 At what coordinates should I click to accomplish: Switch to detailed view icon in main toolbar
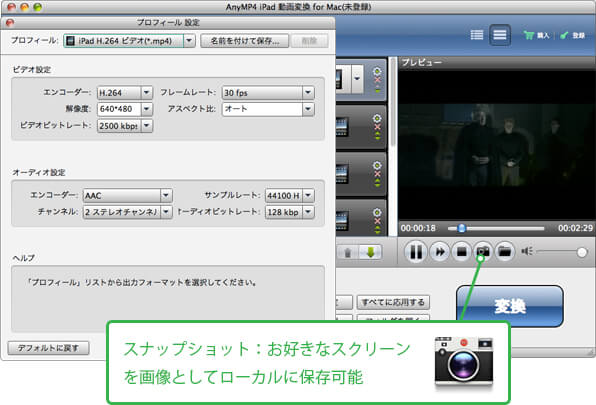pyautogui.click(x=499, y=35)
